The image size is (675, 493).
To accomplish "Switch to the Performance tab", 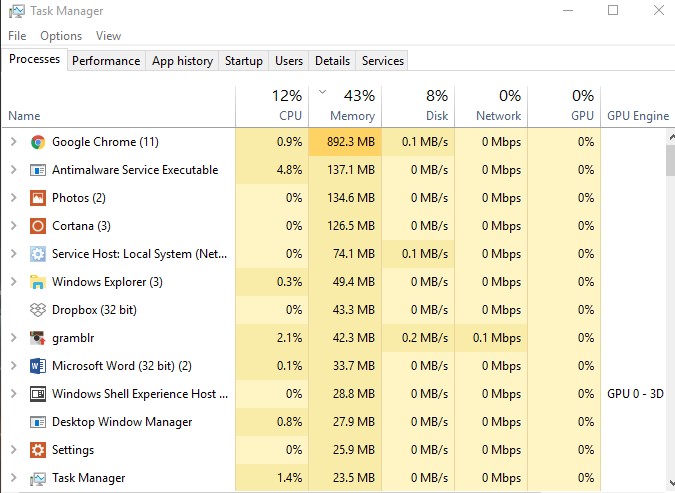I will (x=106, y=61).
